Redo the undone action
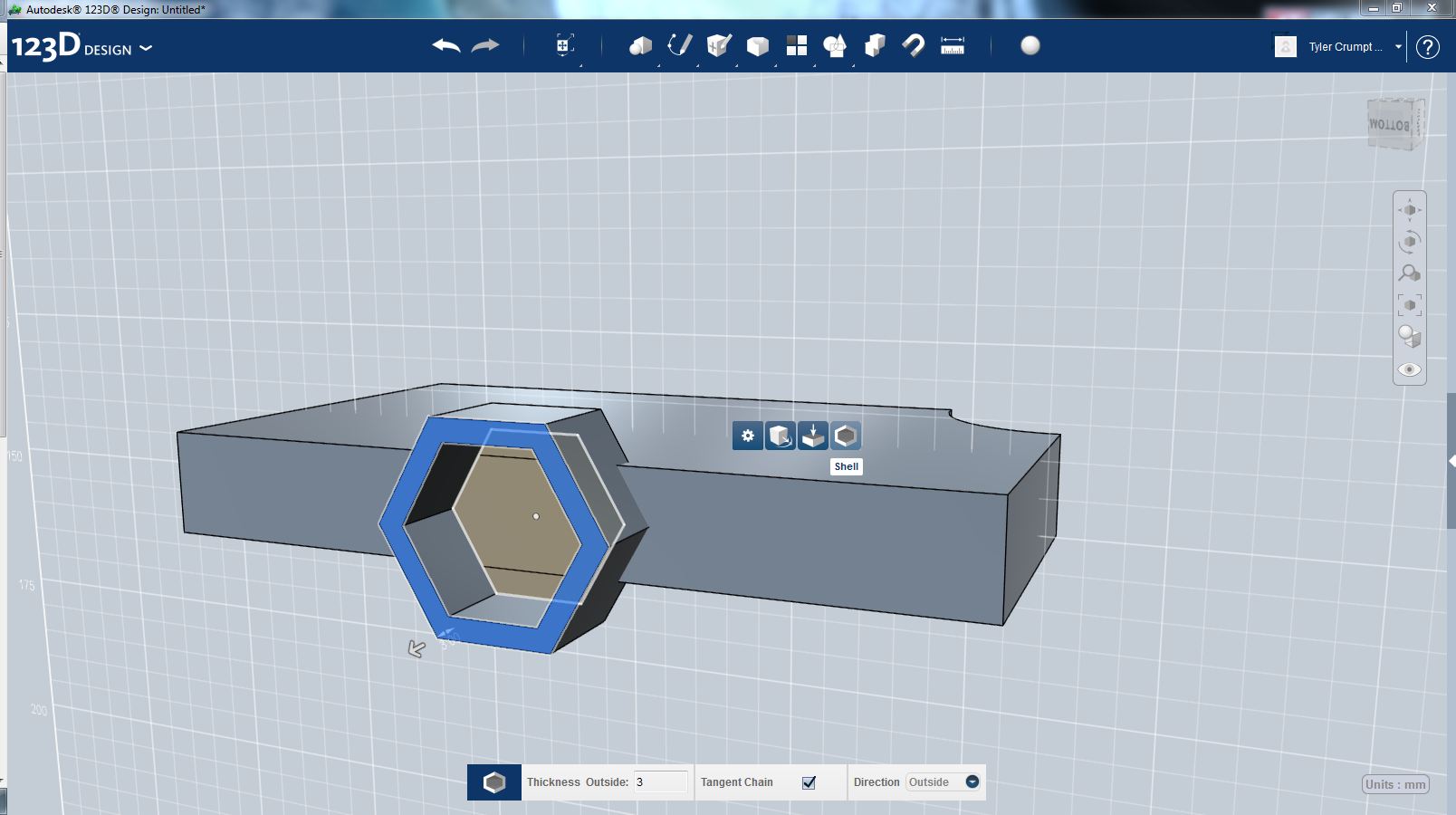Screen dimensions: 1456x815 pos(485,45)
